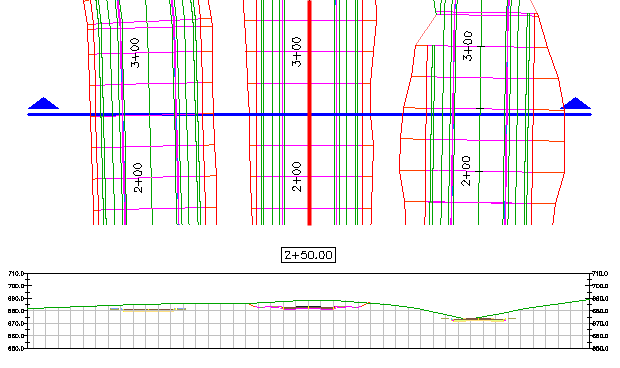
Task: Pick the 2+00 label on left corridor
Action: (x=138, y=177)
